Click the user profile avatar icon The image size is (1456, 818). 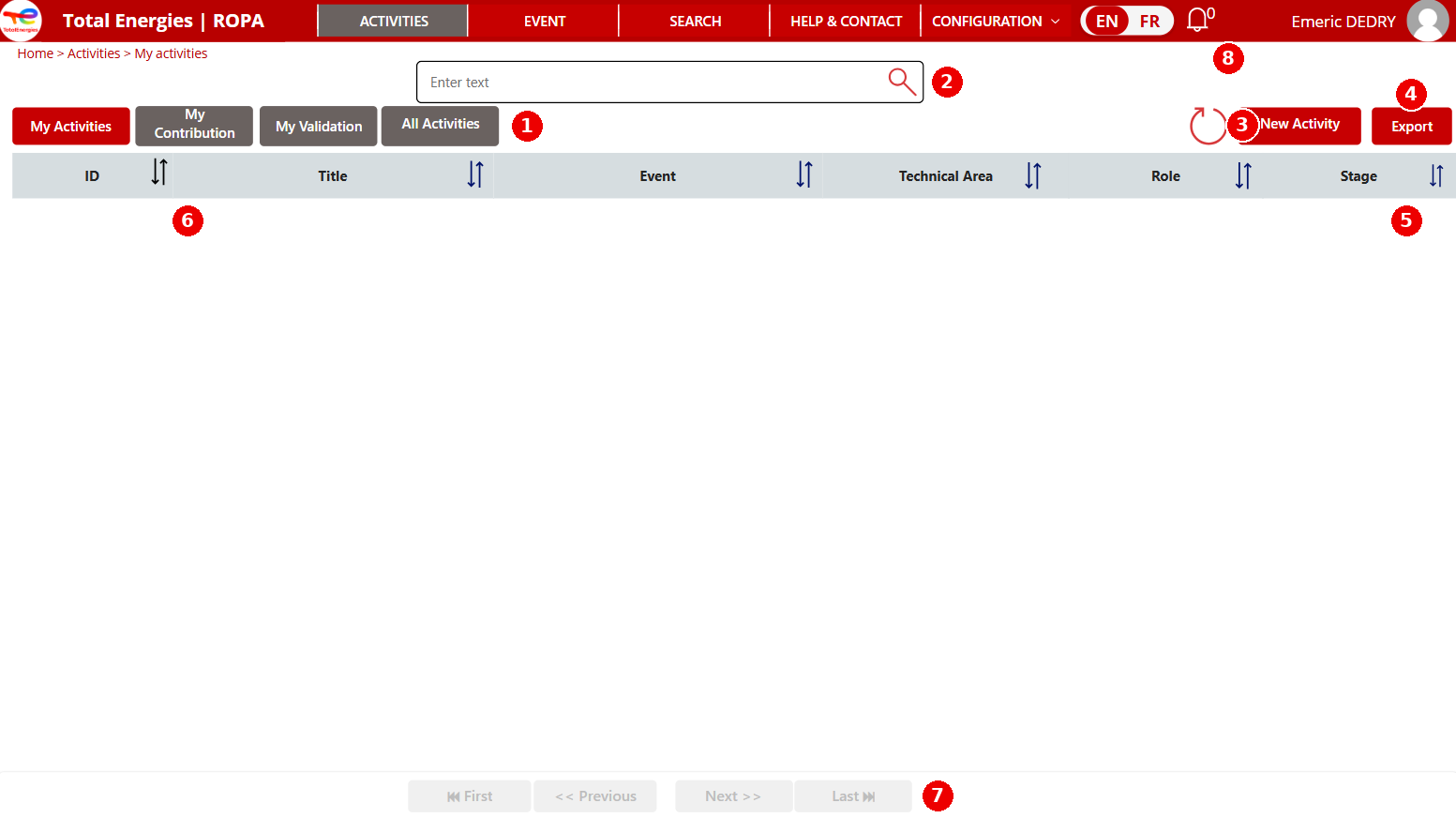(x=1428, y=21)
